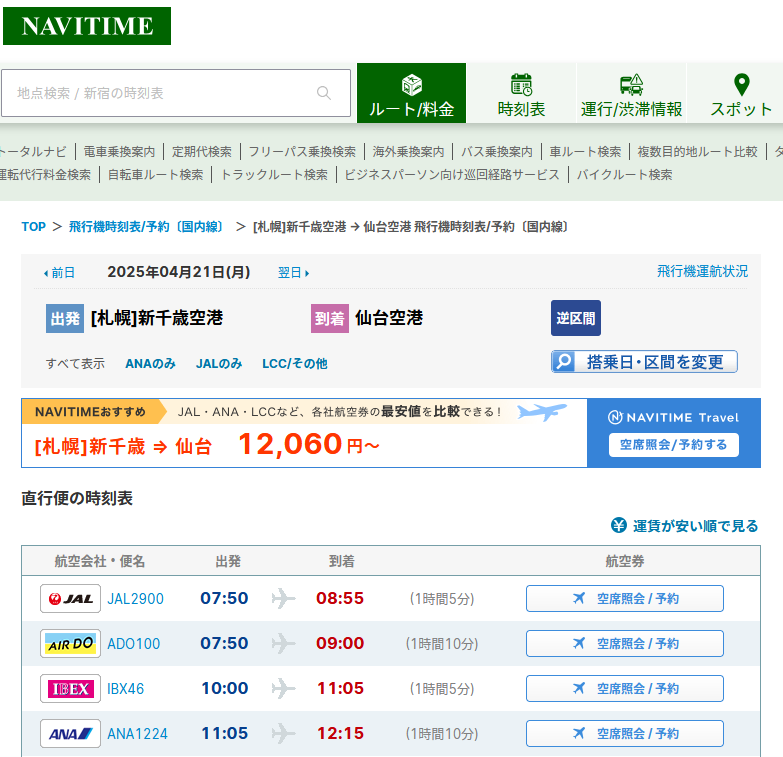The width and height of the screenshot is (783, 757).
Task: Click airplane icon in ANA1224 row
Action: pos(283,734)
